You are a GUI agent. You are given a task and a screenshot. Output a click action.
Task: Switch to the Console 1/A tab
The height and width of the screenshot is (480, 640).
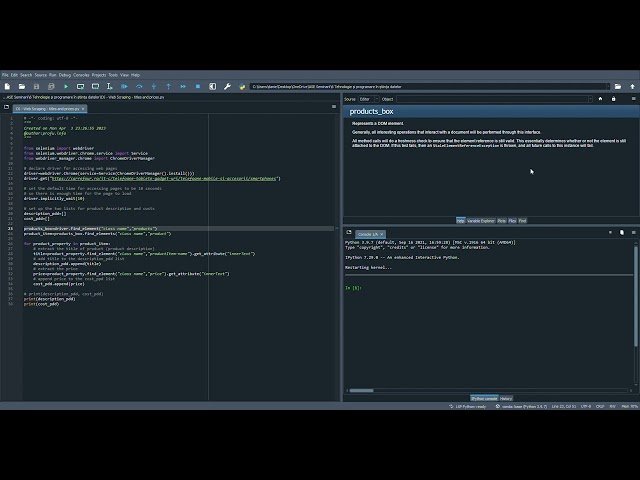click(368, 234)
